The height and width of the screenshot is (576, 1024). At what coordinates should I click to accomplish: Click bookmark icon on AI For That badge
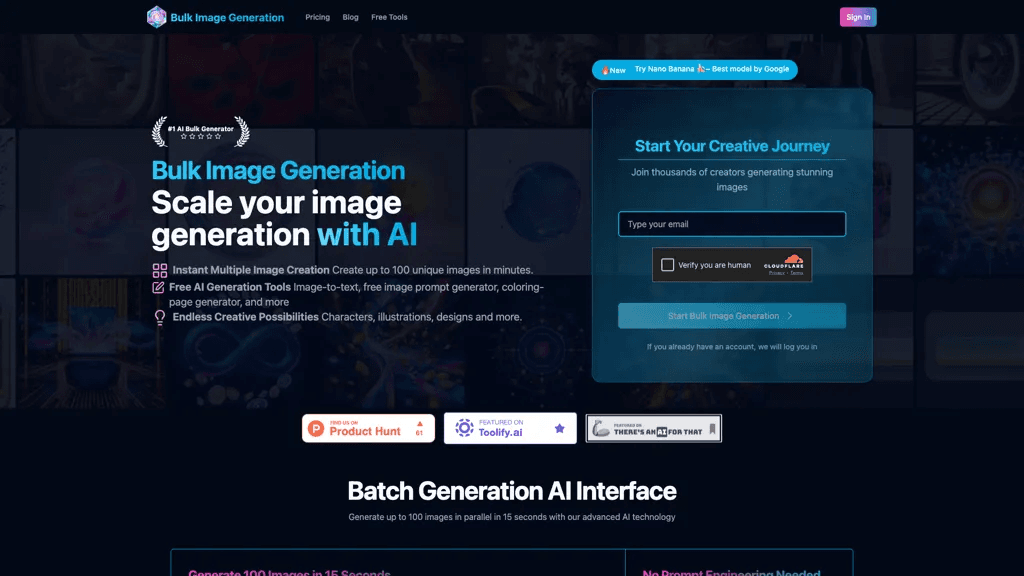pos(712,429)
